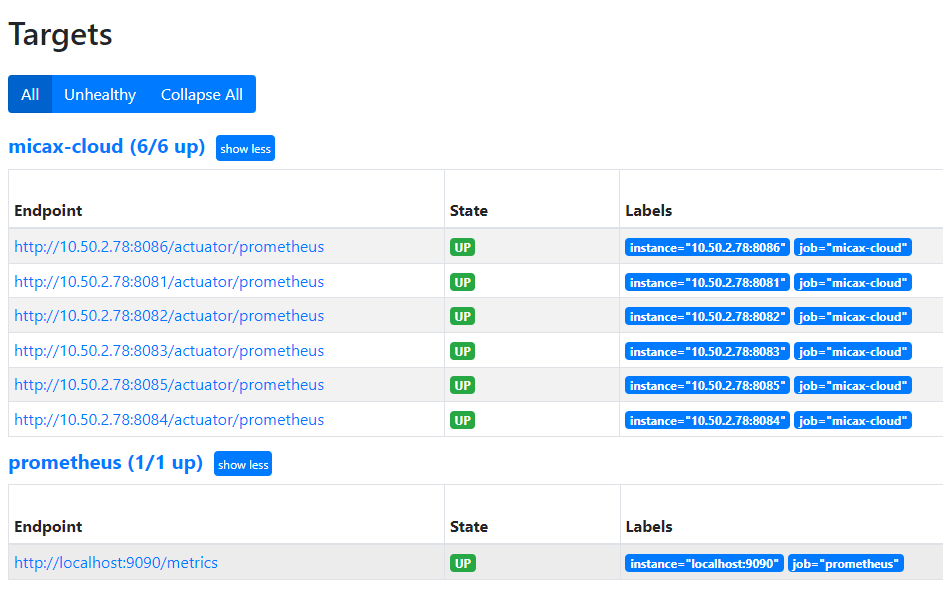Image resolution: width=943 pixels, height=593 pixels.
Task: Open the 10.50.2.78:8086 actuator endpoint
Action: (169, 247)
